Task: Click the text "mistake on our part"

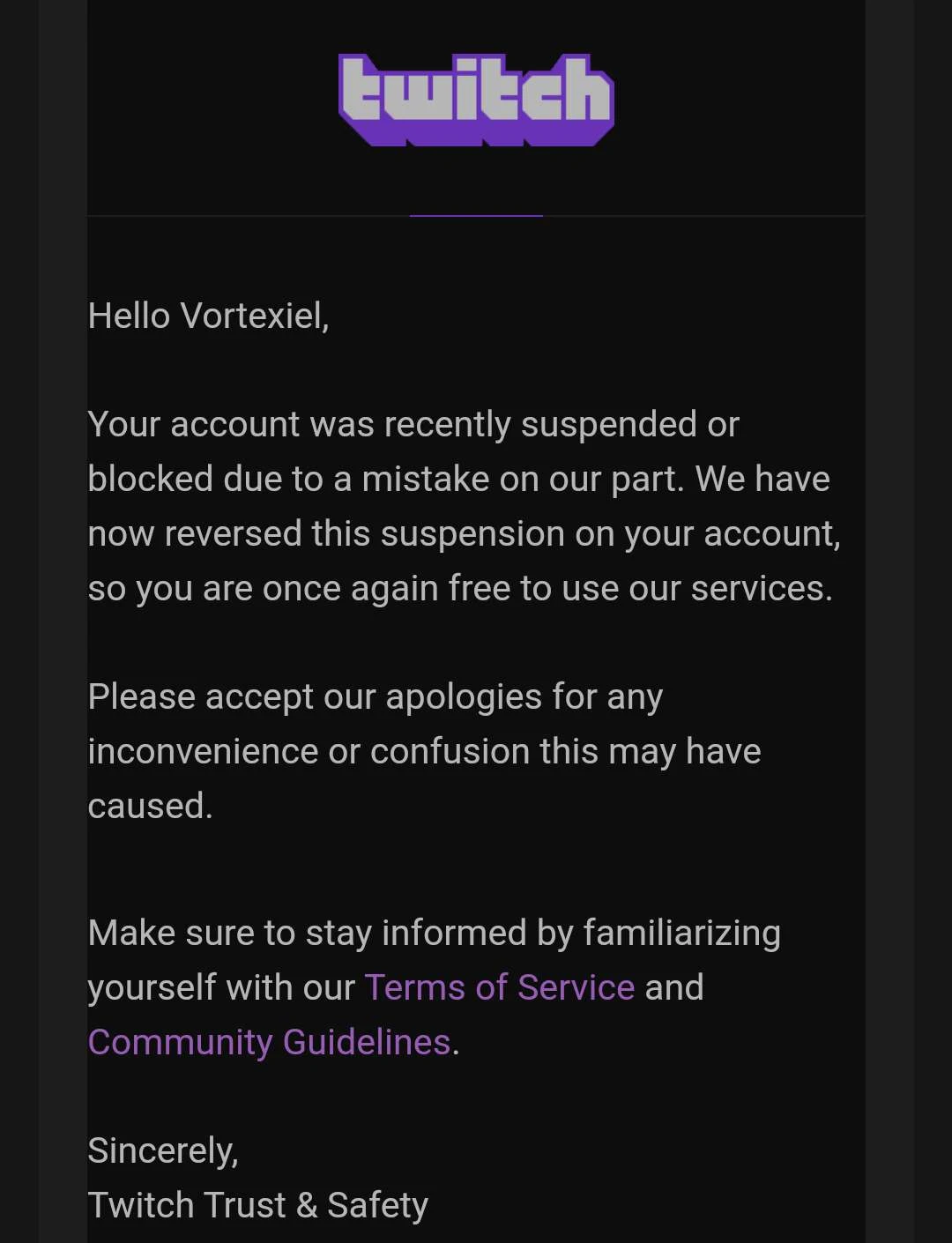Action: 520,480
